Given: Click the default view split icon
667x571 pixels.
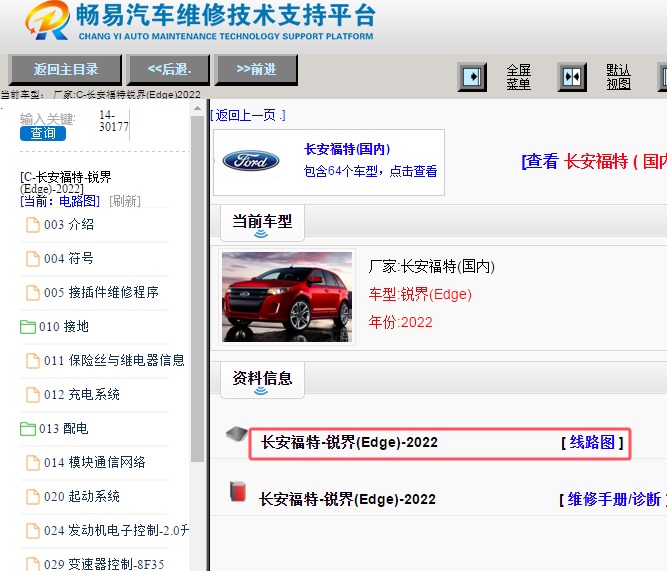Looking at the screenshot, I should tap(572, 77).
